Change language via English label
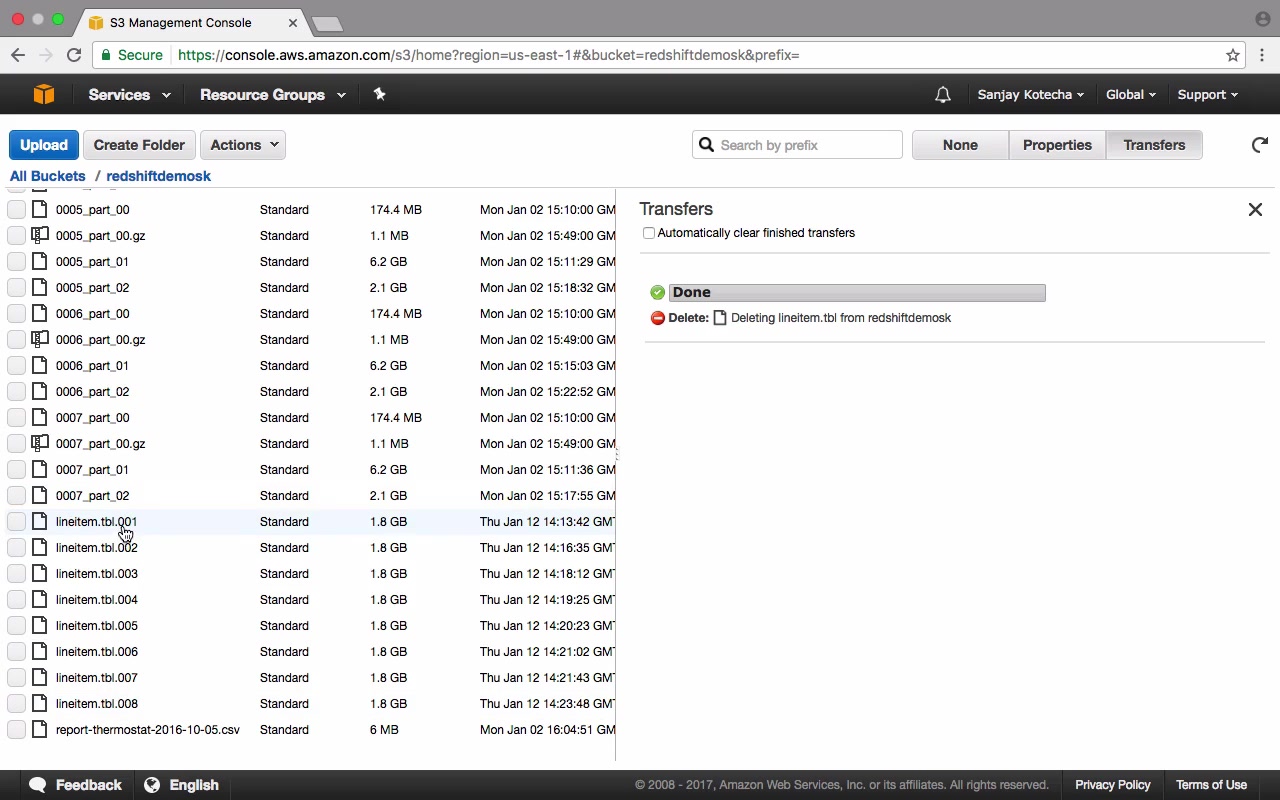 click(194, 785)
